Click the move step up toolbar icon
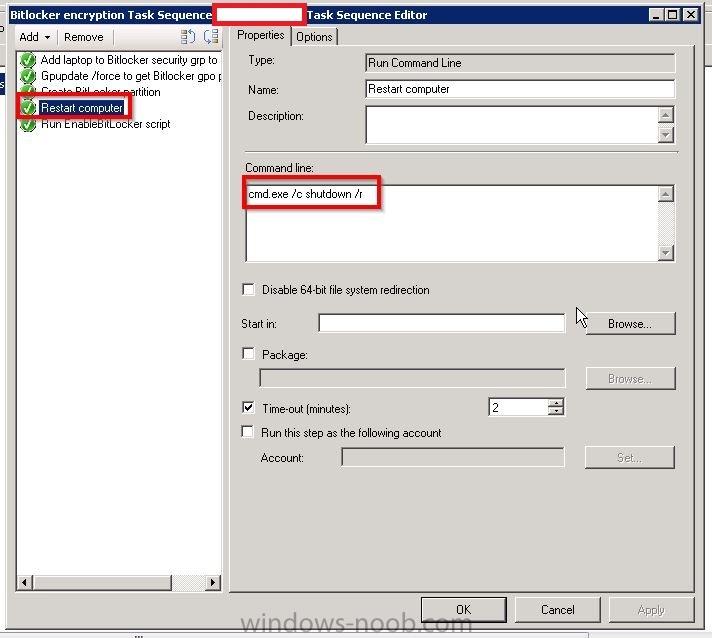The height and width of the screenshot is (638, 712). [188, 36]
